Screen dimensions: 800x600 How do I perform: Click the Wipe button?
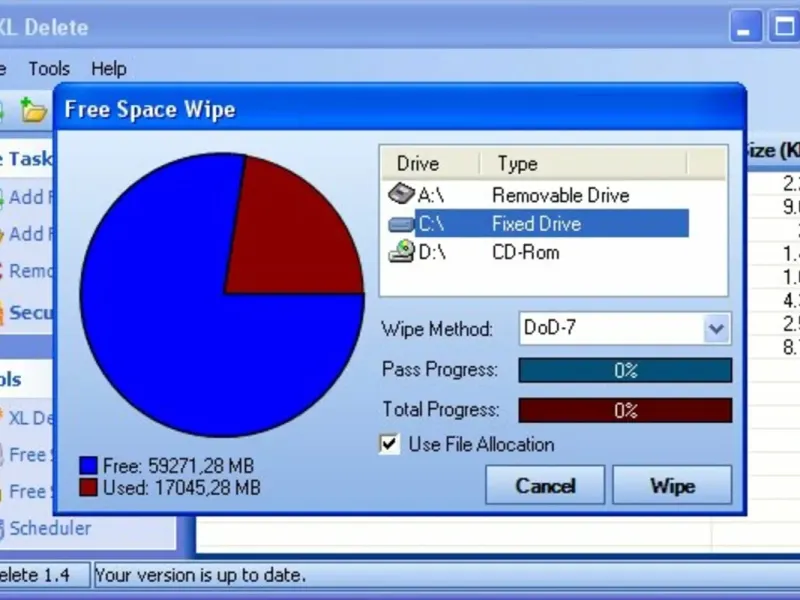coord(672,485)
